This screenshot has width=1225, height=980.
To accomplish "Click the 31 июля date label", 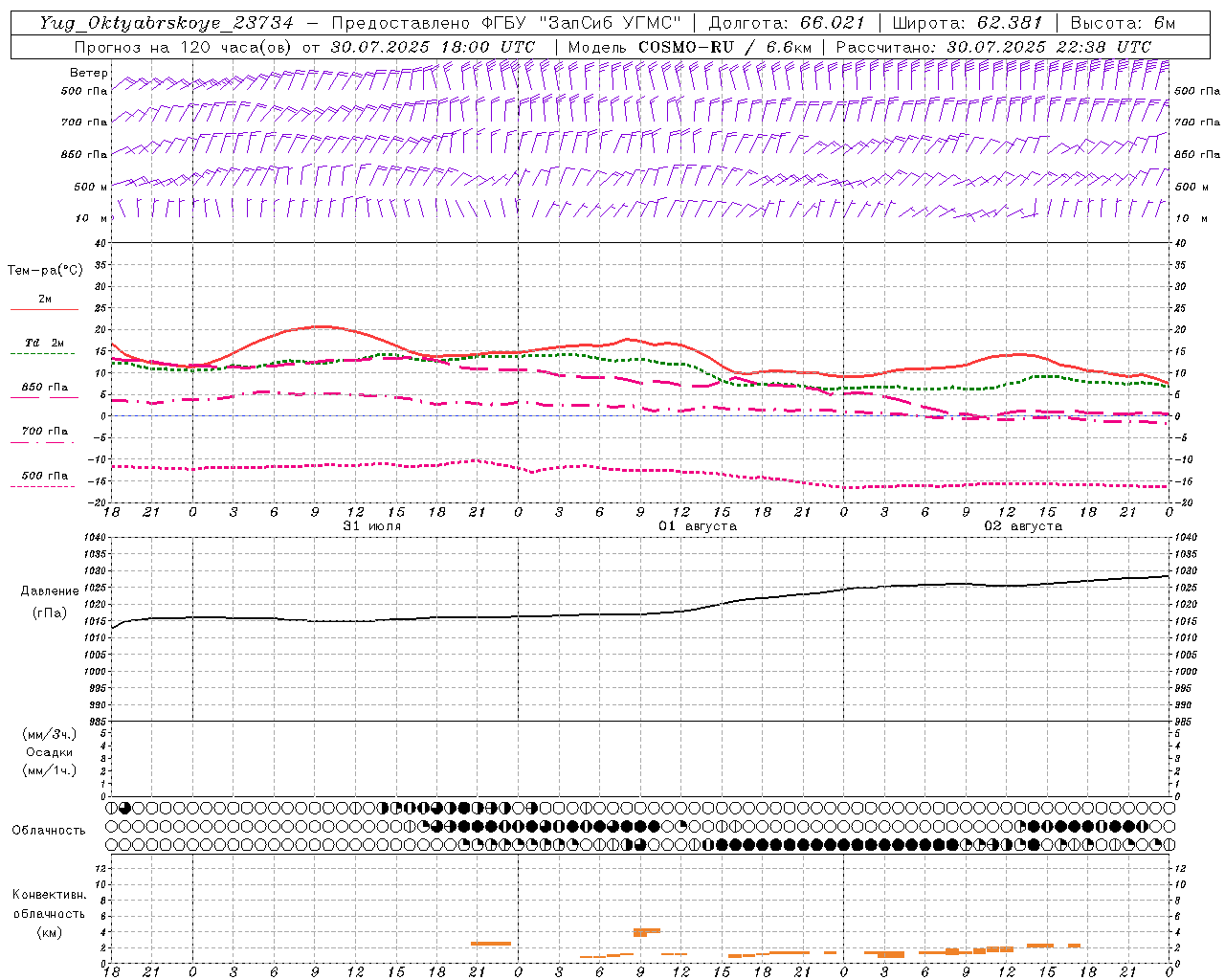I will coord(372,525).
